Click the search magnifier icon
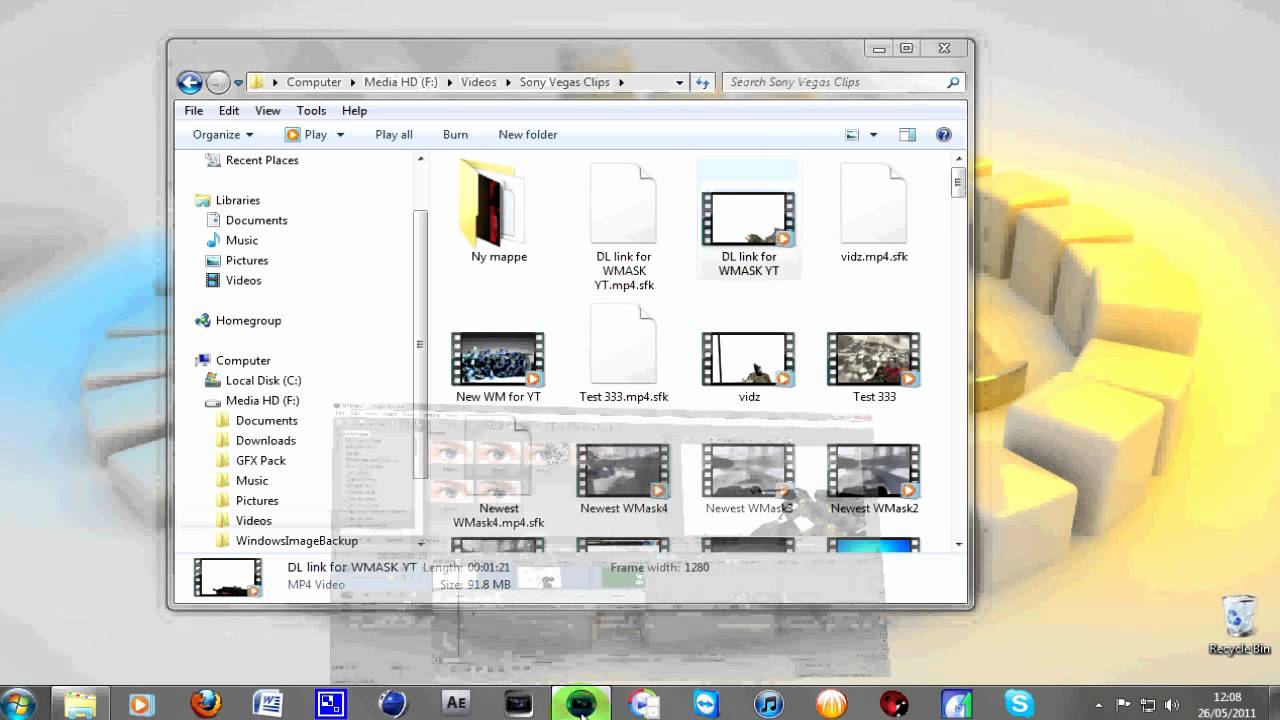Image resolution: width=1280 pixels, height=720 pixels. coord(953,82)
